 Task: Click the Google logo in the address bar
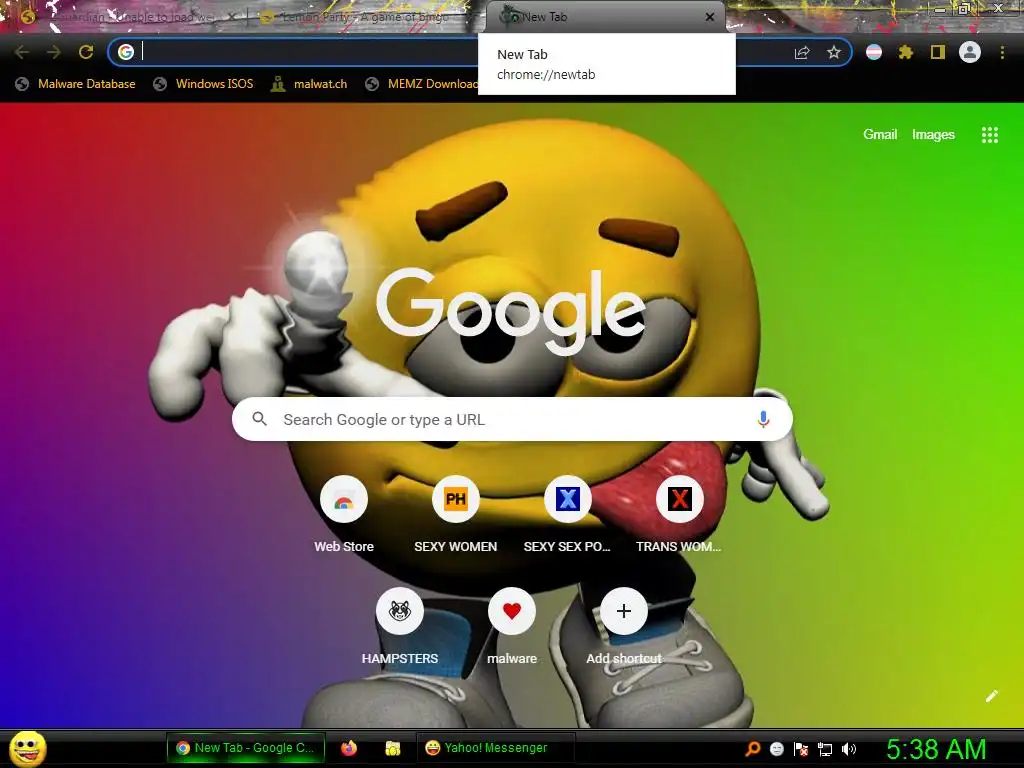pos(126,52)
